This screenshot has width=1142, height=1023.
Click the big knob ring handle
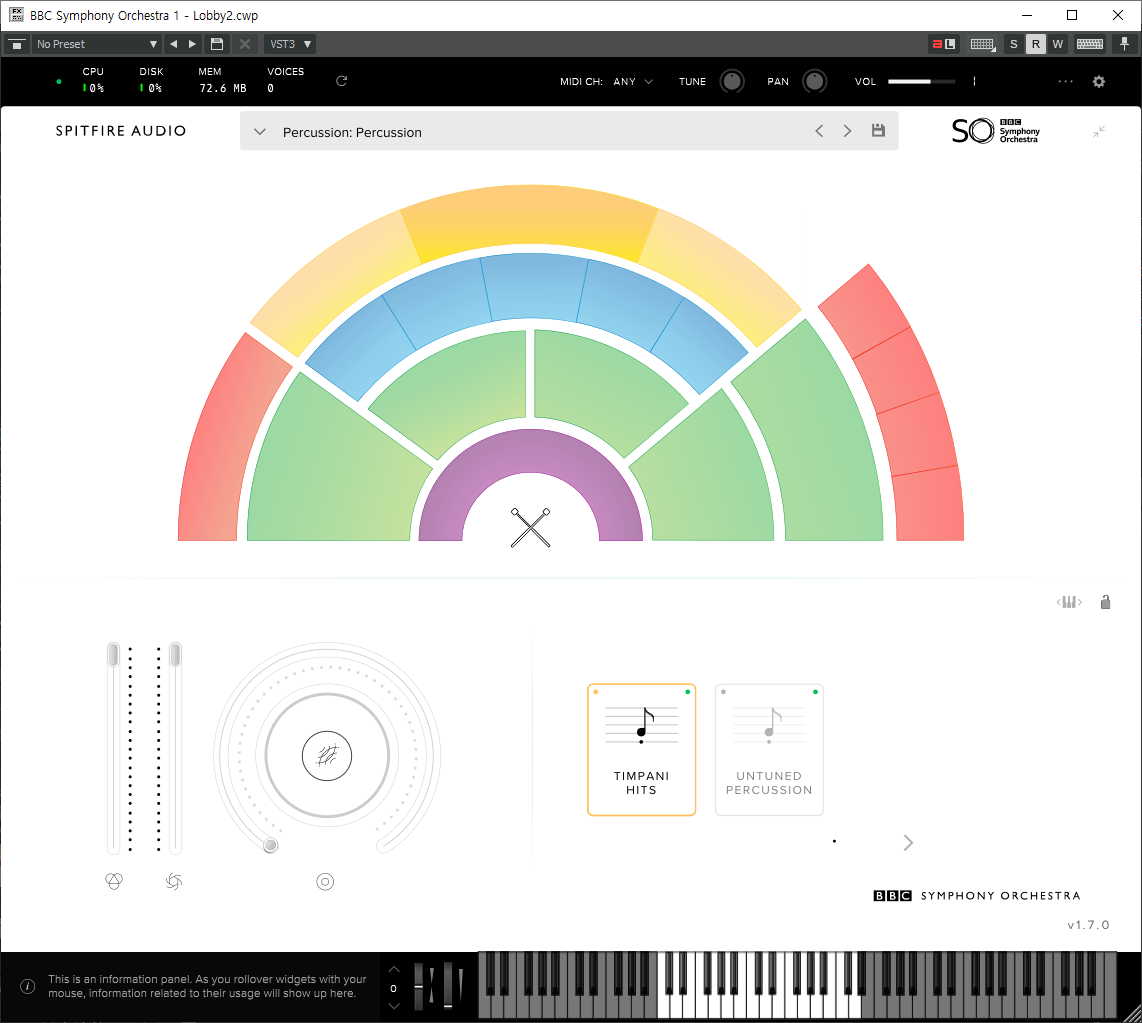click(271, 845)
